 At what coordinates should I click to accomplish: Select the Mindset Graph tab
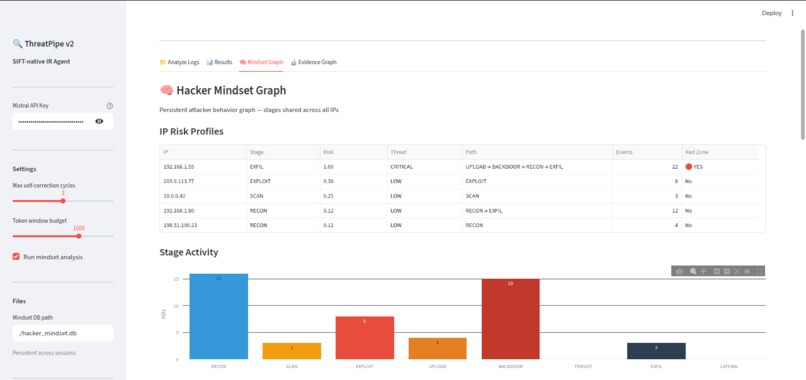coord(261,62)
